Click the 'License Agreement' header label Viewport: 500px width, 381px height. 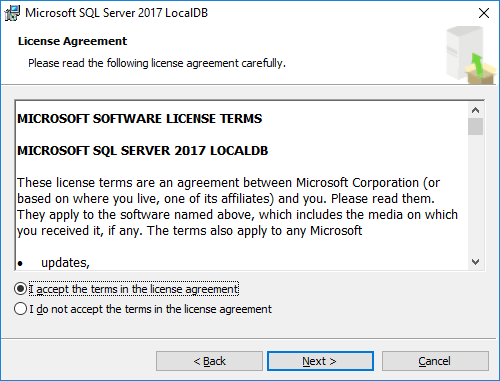pyautogui.click(x=72, y=41)
